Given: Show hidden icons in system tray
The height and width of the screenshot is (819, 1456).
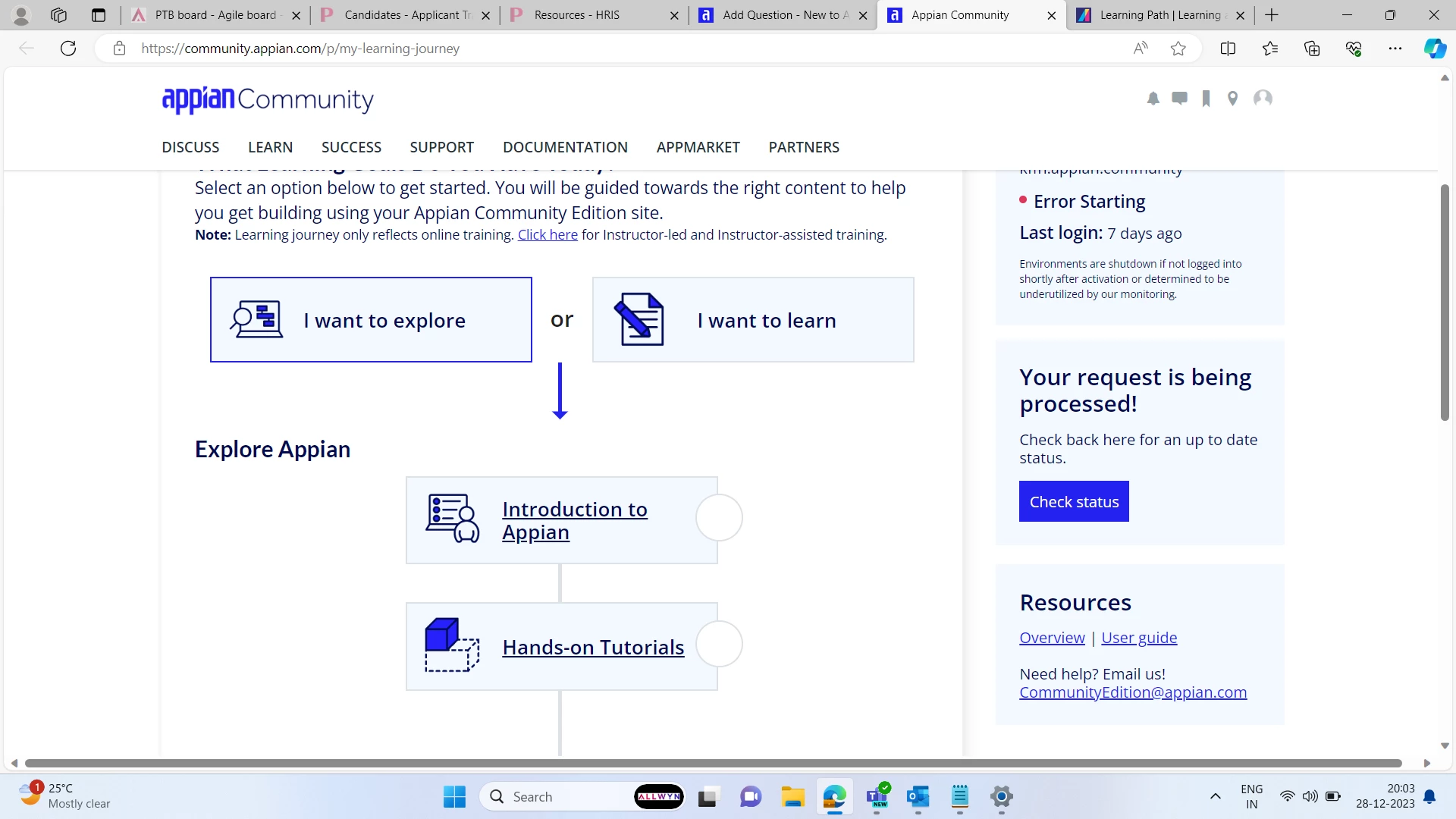Looking at the screenshot, I should [1216, 797].
